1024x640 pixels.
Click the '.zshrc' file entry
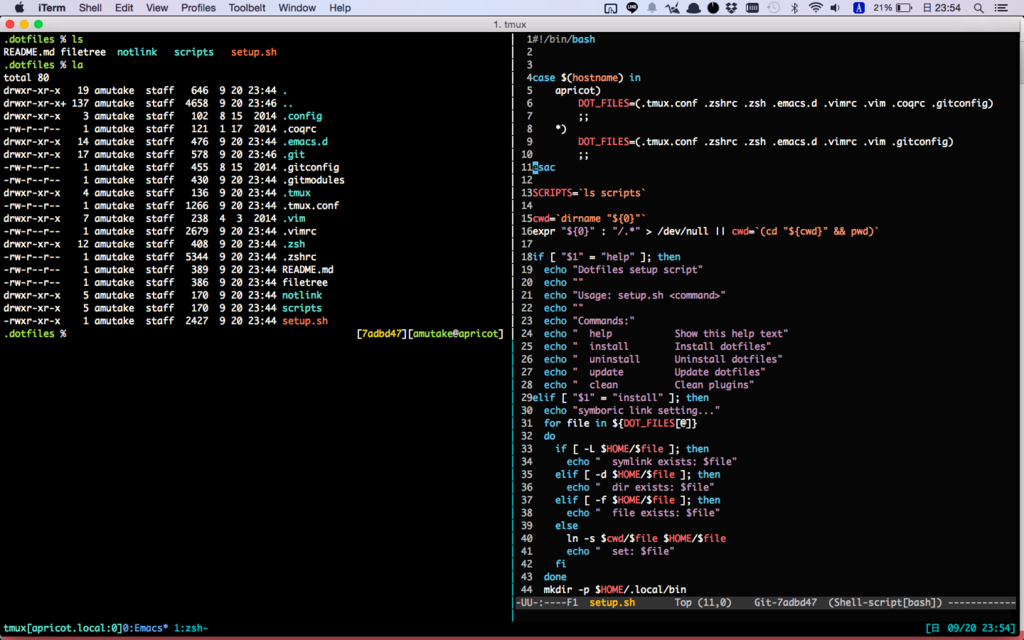click(x=299, y=257)
